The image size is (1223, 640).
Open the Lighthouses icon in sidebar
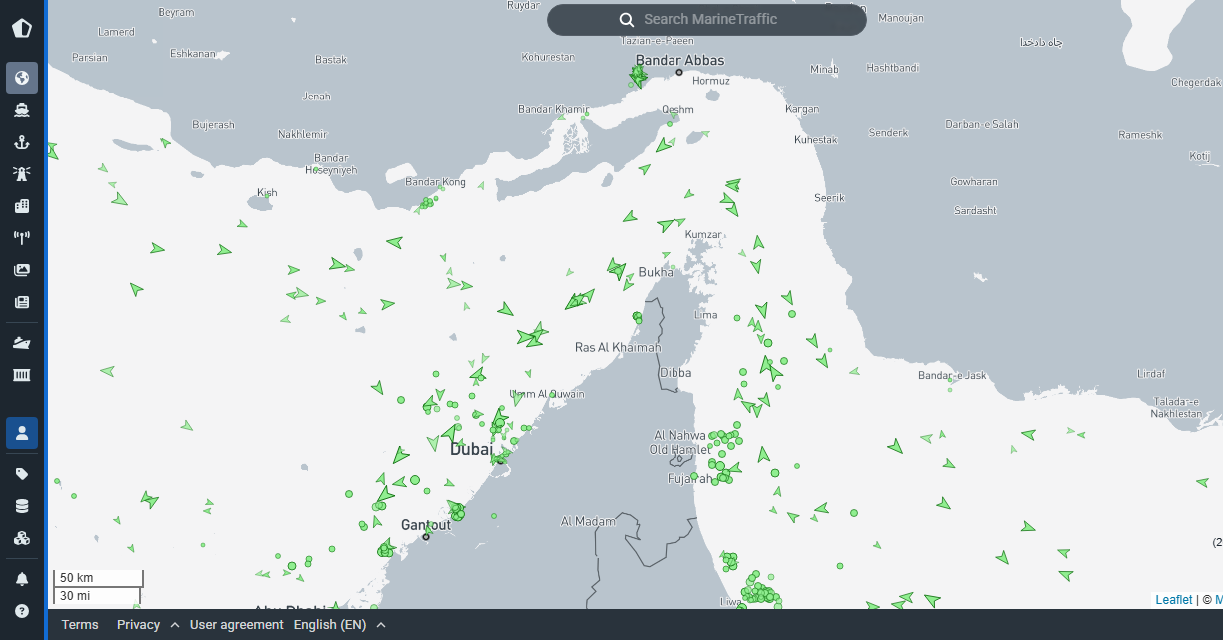[x=22, y=174]
